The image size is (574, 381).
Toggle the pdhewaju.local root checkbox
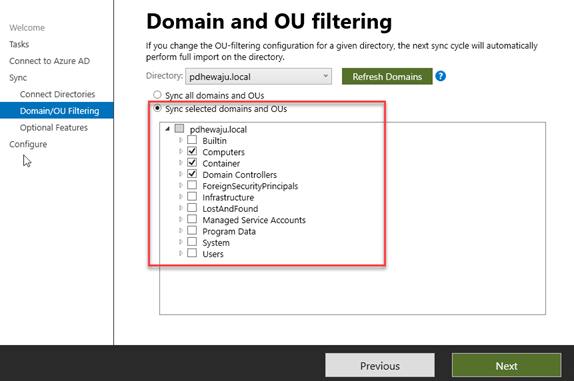179,128
